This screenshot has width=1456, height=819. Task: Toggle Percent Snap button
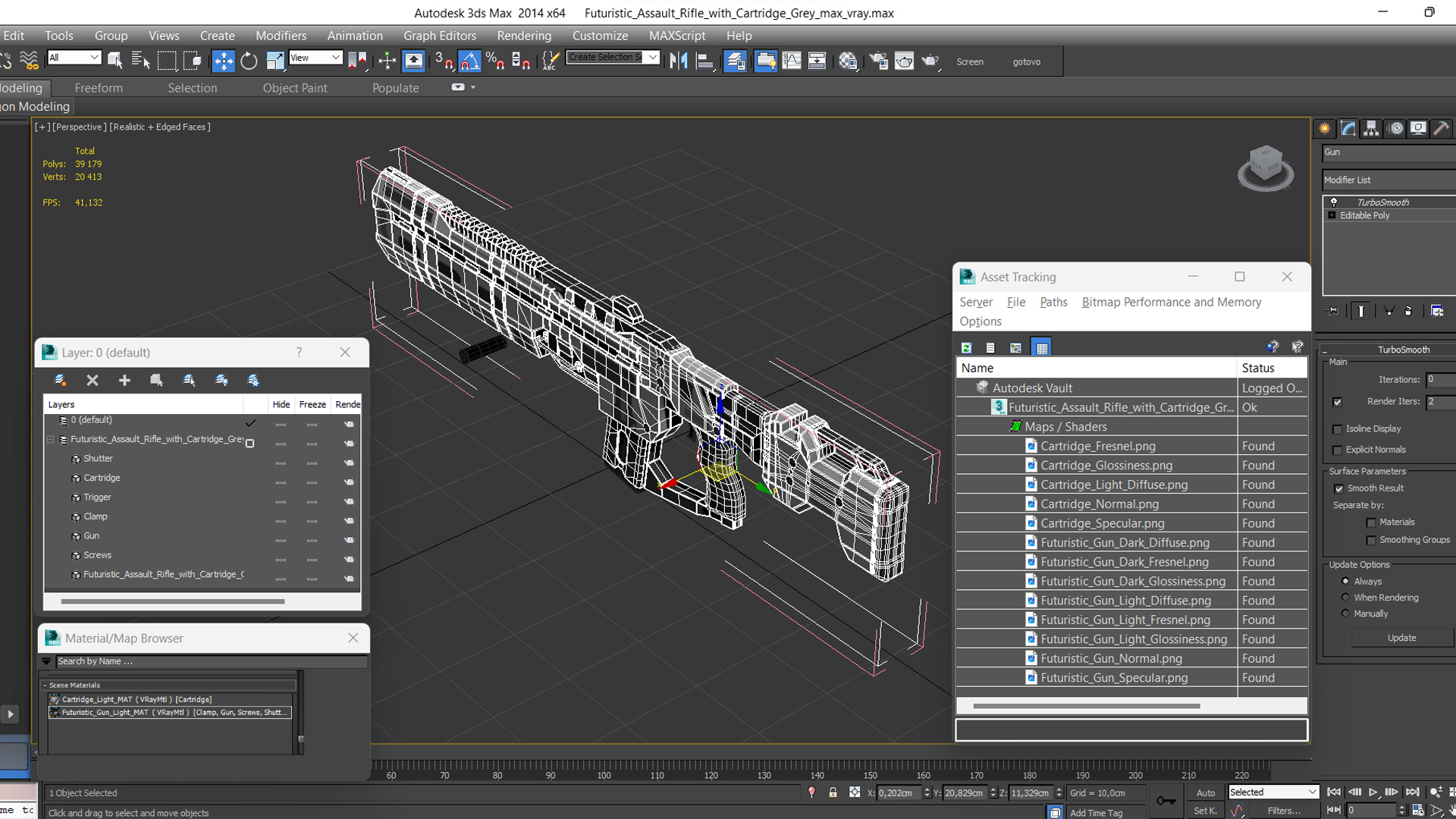click(495, 61)
